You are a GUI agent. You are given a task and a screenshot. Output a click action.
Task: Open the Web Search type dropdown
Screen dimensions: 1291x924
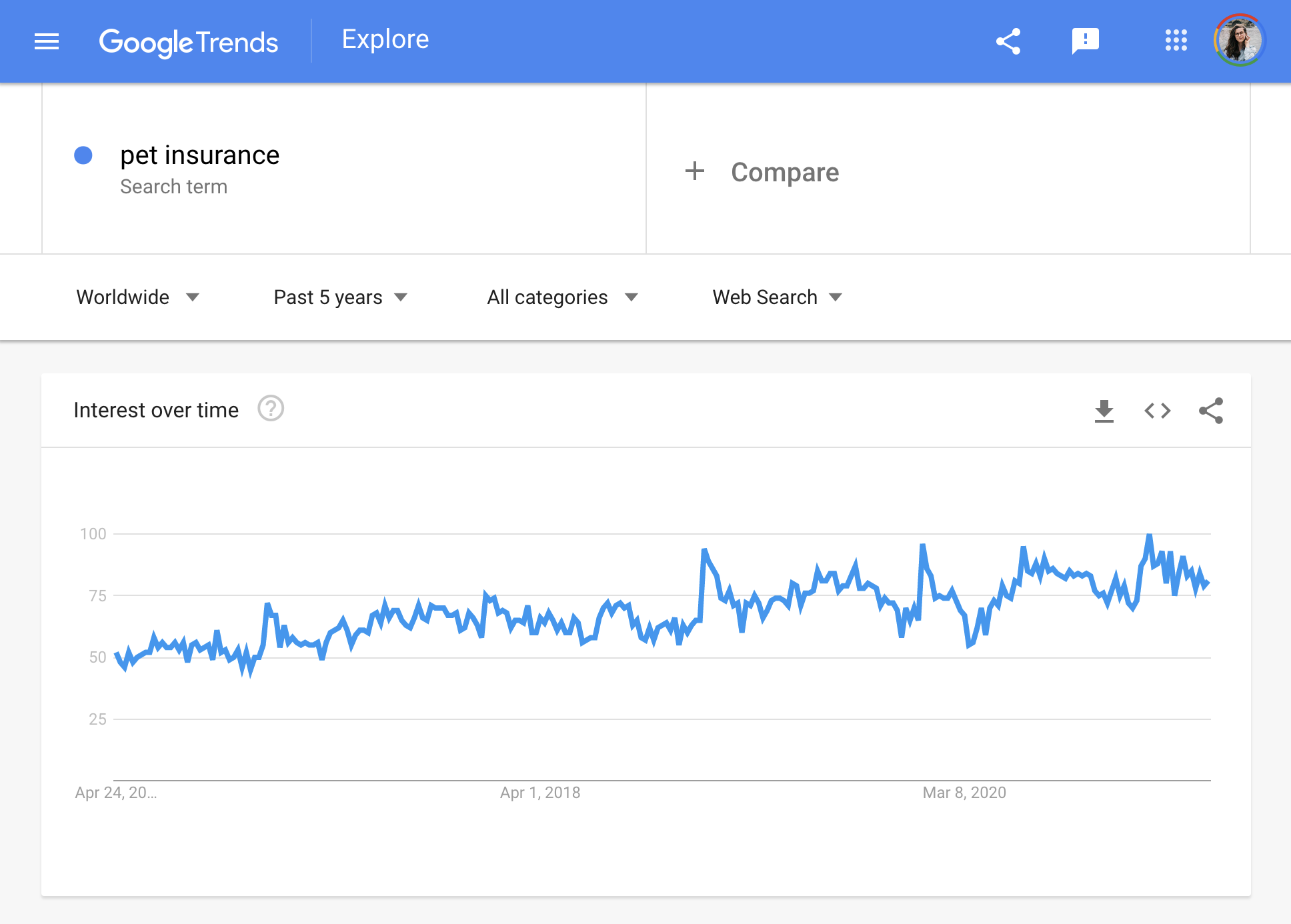pos(777,297)
